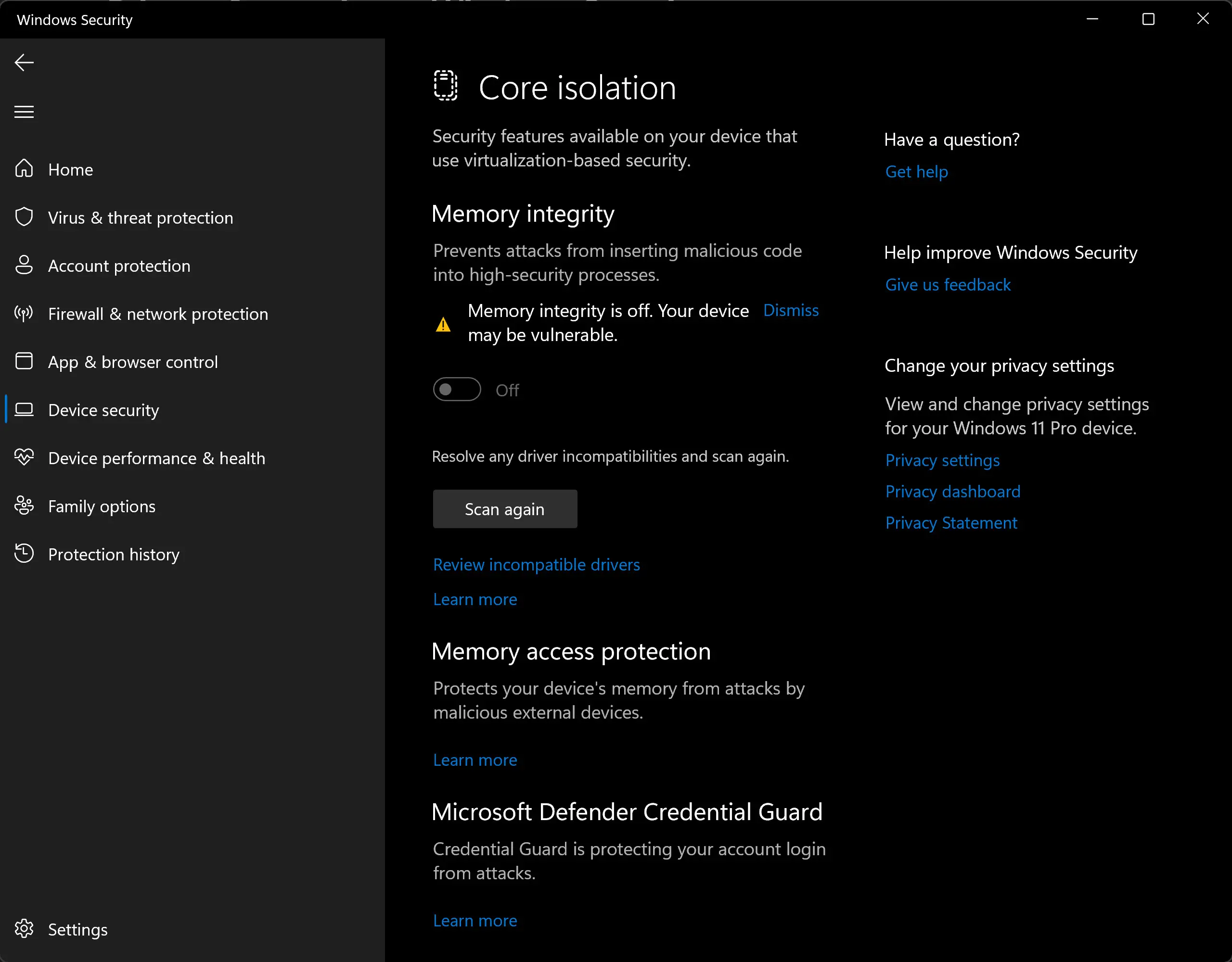Open the hamburger navigation menu
The image size is (1232, 962).
coord(24,112)
